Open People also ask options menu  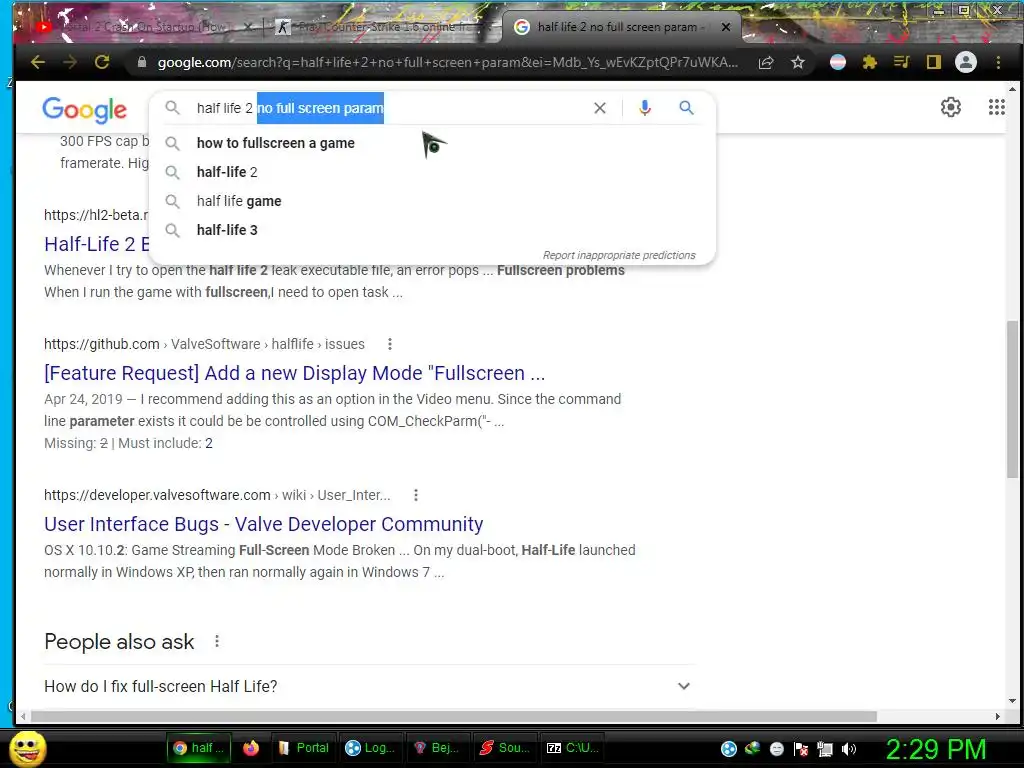tap(217, 641)
